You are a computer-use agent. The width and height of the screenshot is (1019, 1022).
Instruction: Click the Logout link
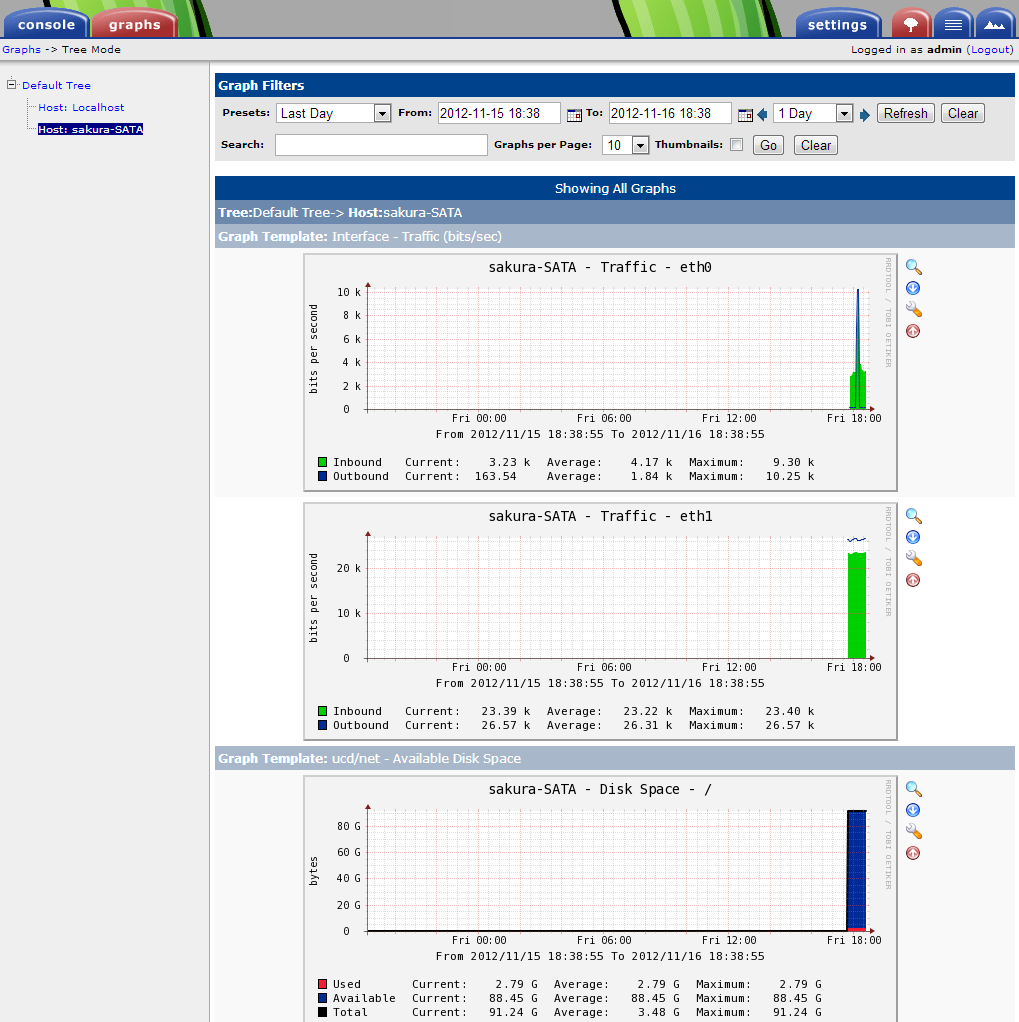[x=991, y=50]
